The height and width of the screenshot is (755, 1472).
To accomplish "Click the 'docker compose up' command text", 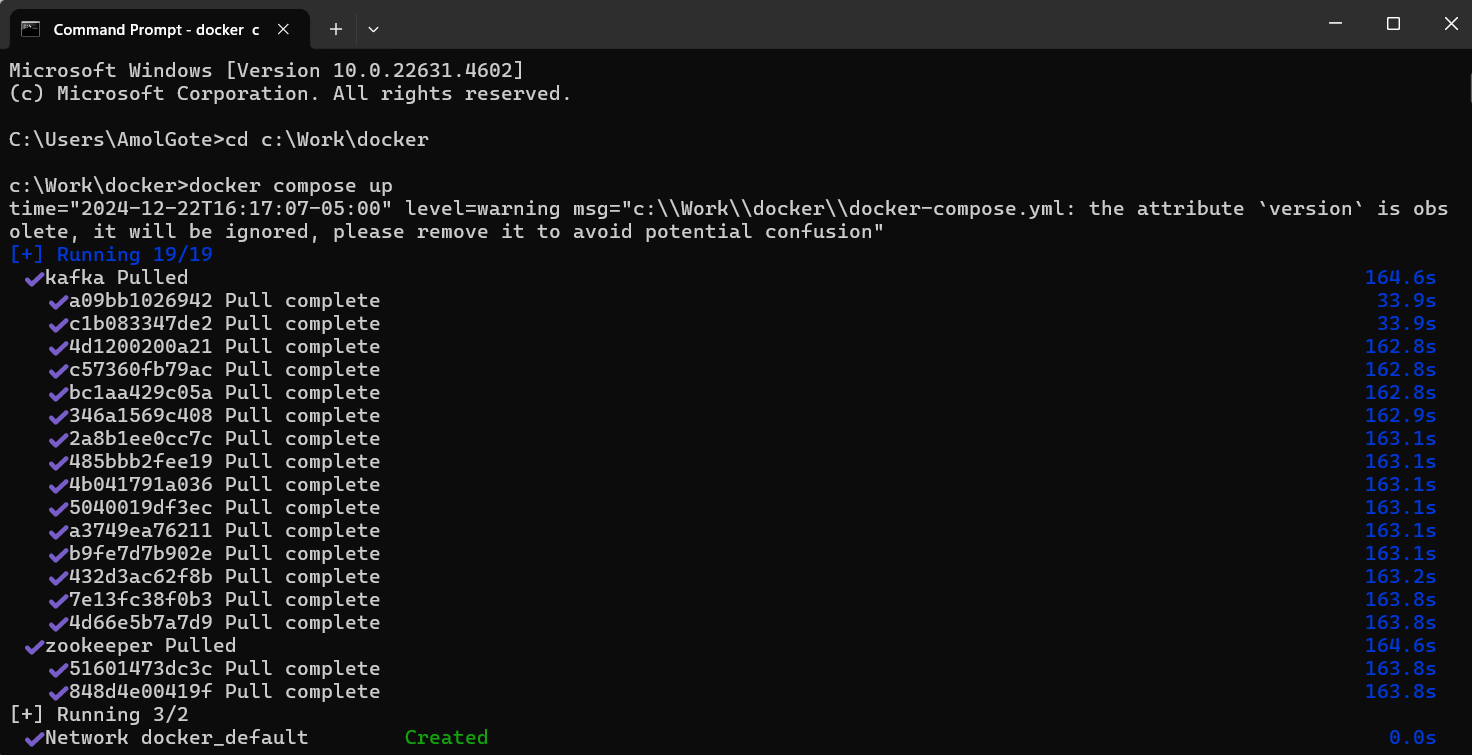I will coord(291,186).
